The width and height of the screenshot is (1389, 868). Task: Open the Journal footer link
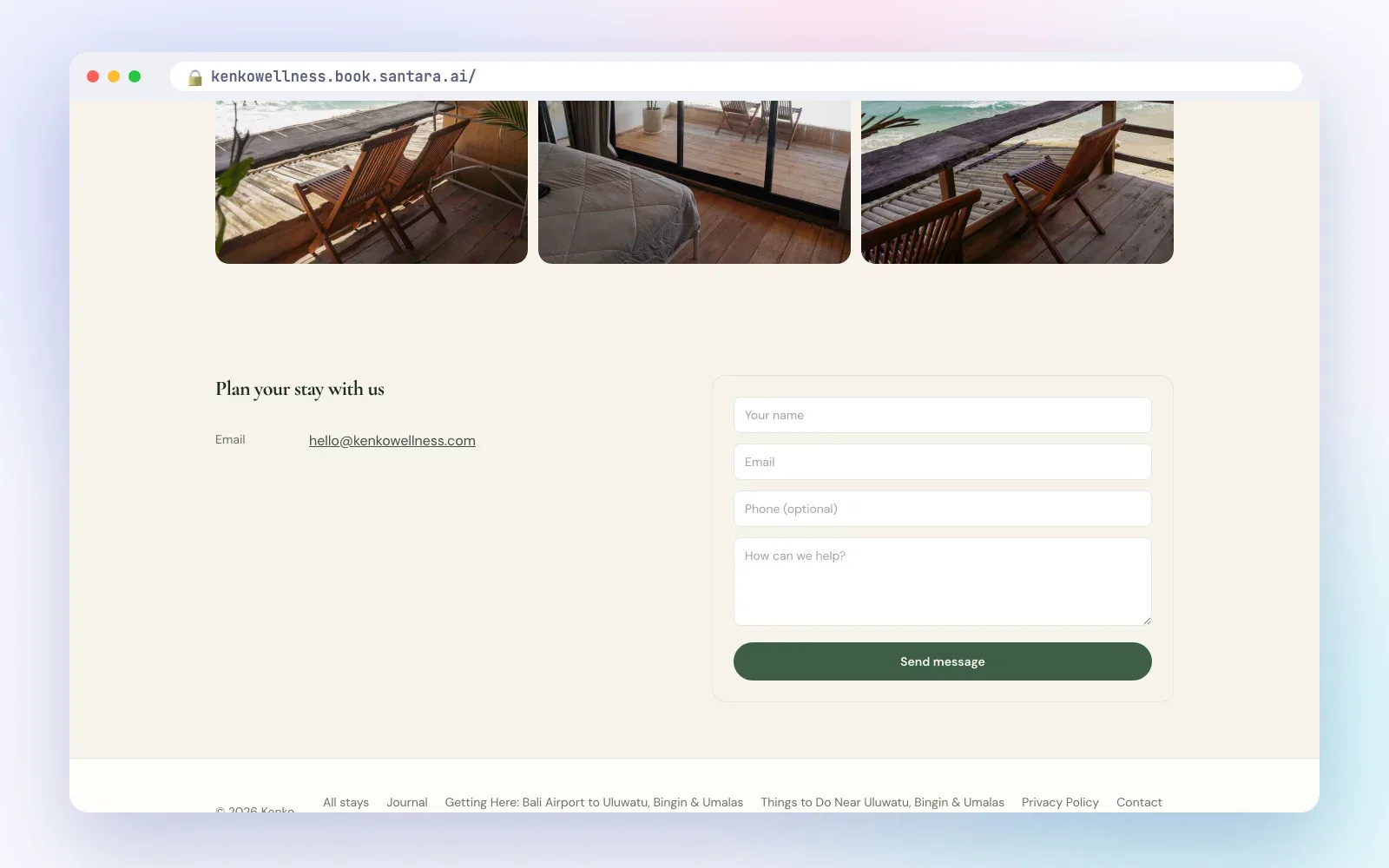(407, 802)
